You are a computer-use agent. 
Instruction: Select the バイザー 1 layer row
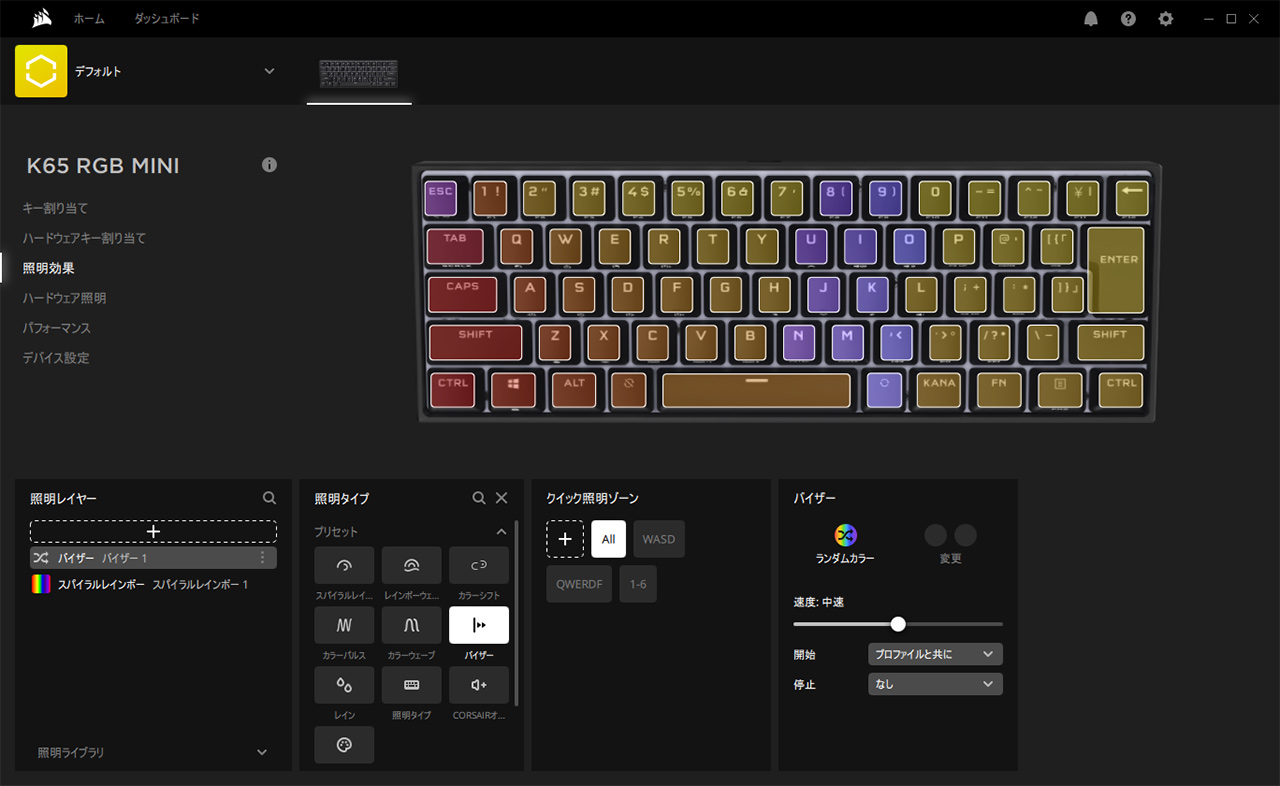click(153, 558)
